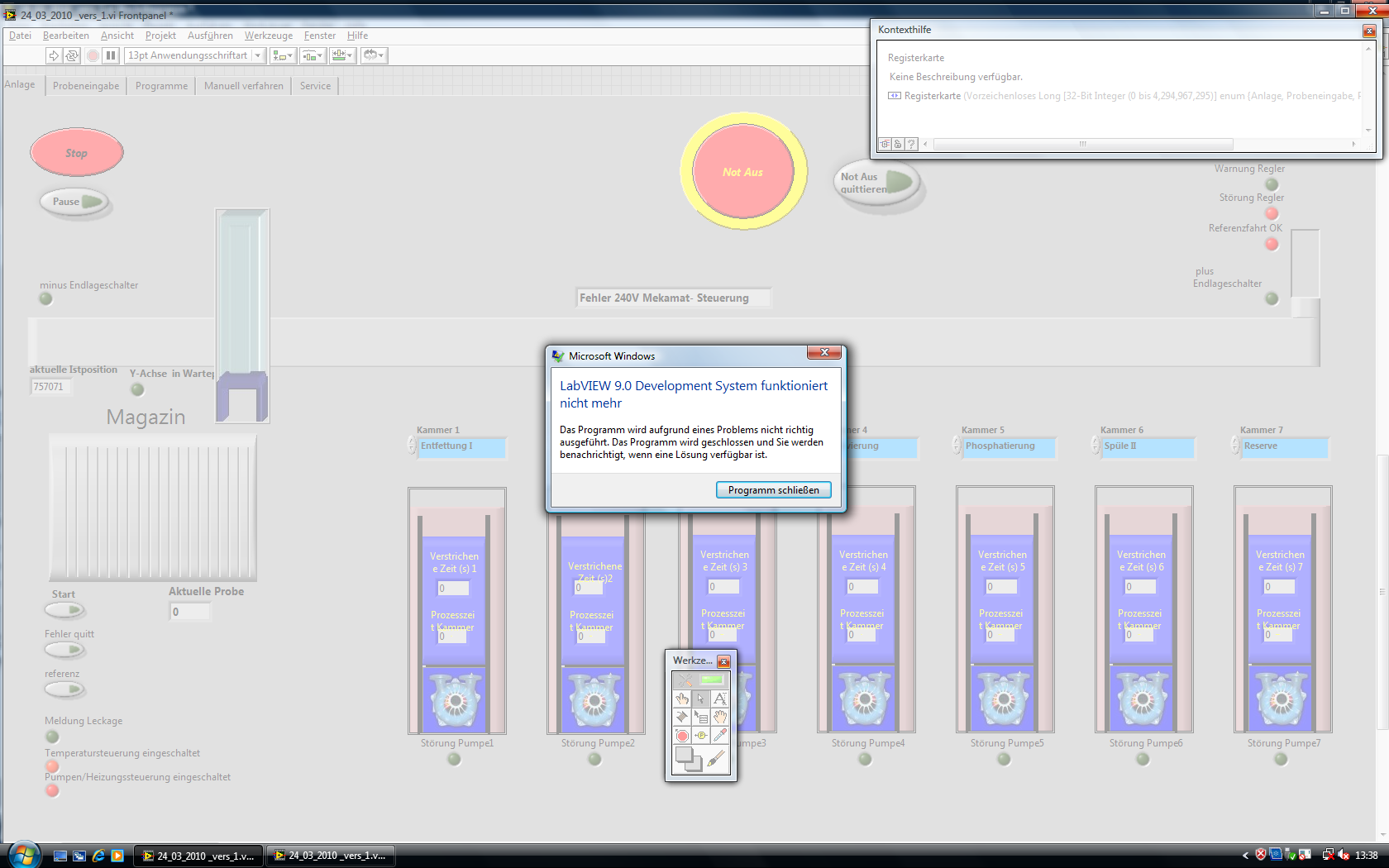The width and height of the screenshot is (1389, 868).
Task: Click the red Not Aus emergency button
Action: (743, 172)
